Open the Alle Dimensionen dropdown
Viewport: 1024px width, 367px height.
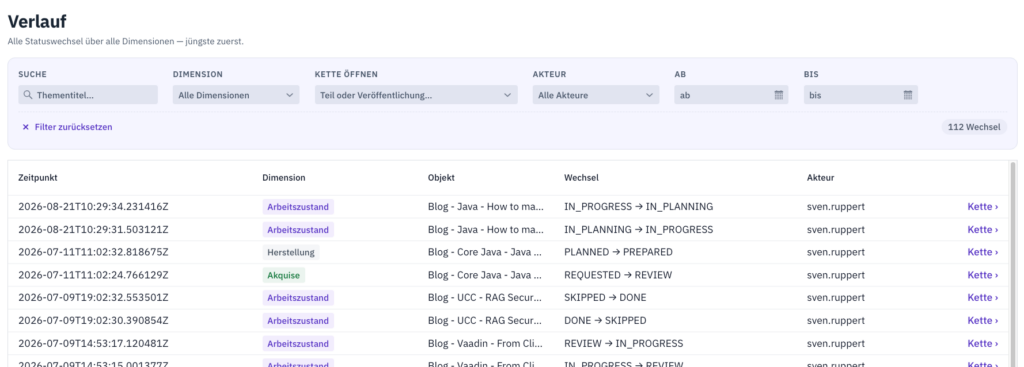pos(236,95)
